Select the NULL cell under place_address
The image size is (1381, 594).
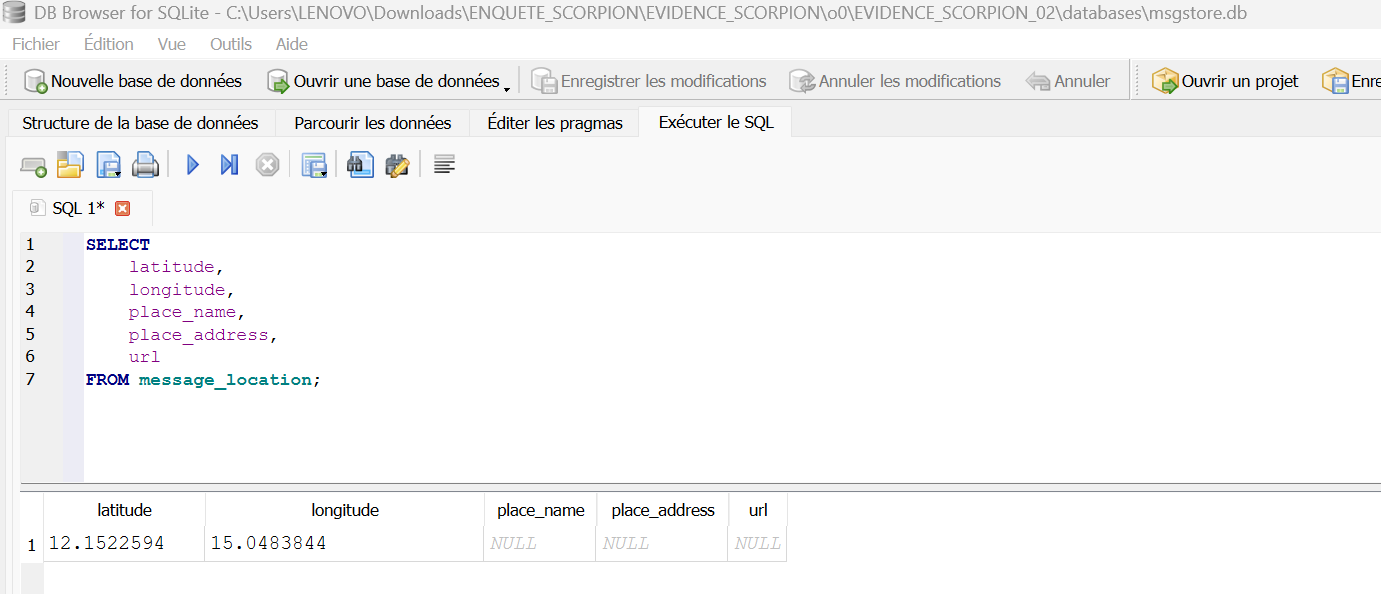(663, 544)
